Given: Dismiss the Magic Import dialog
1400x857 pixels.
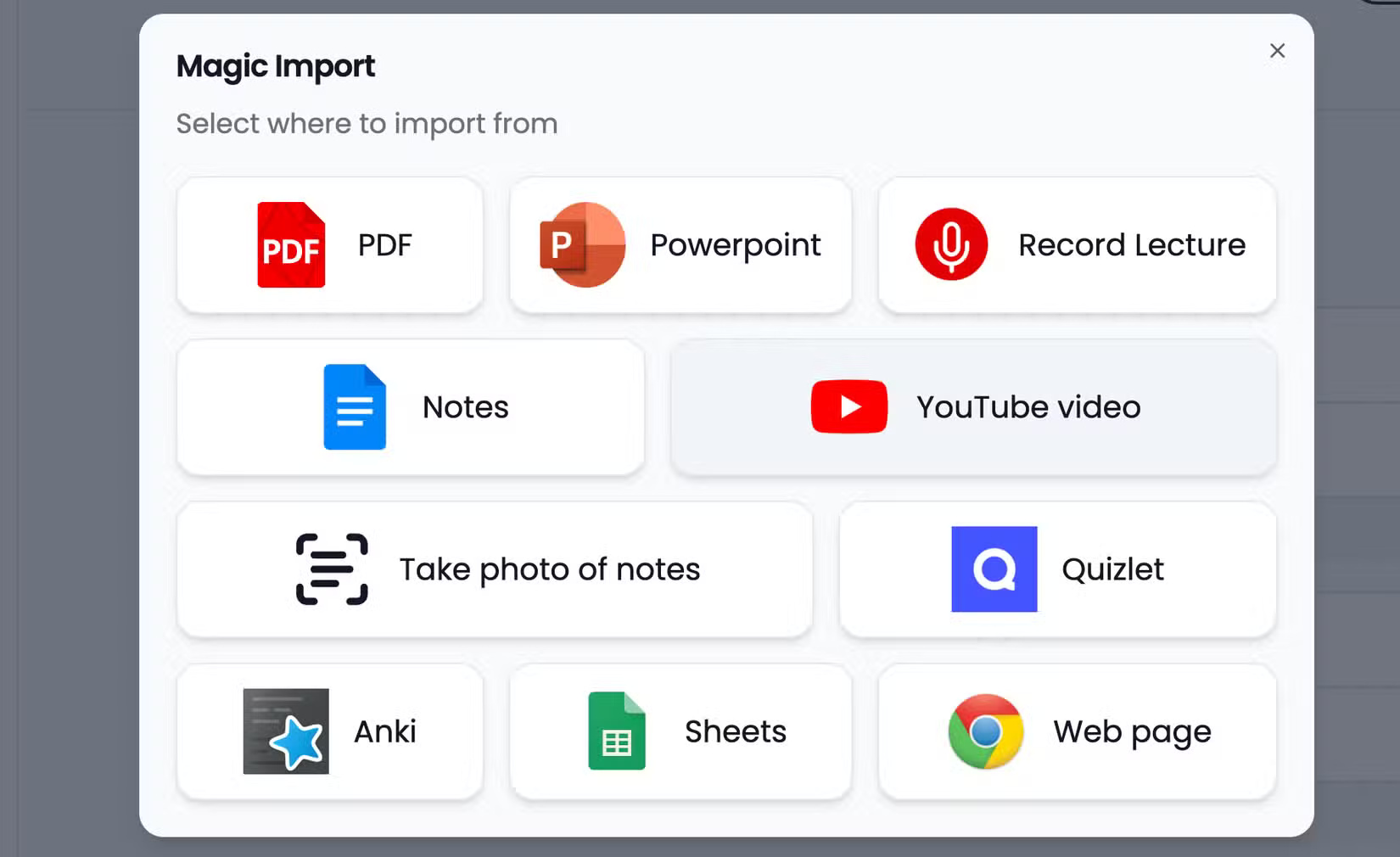Looking at the screenshot, I should point(1277,51).
